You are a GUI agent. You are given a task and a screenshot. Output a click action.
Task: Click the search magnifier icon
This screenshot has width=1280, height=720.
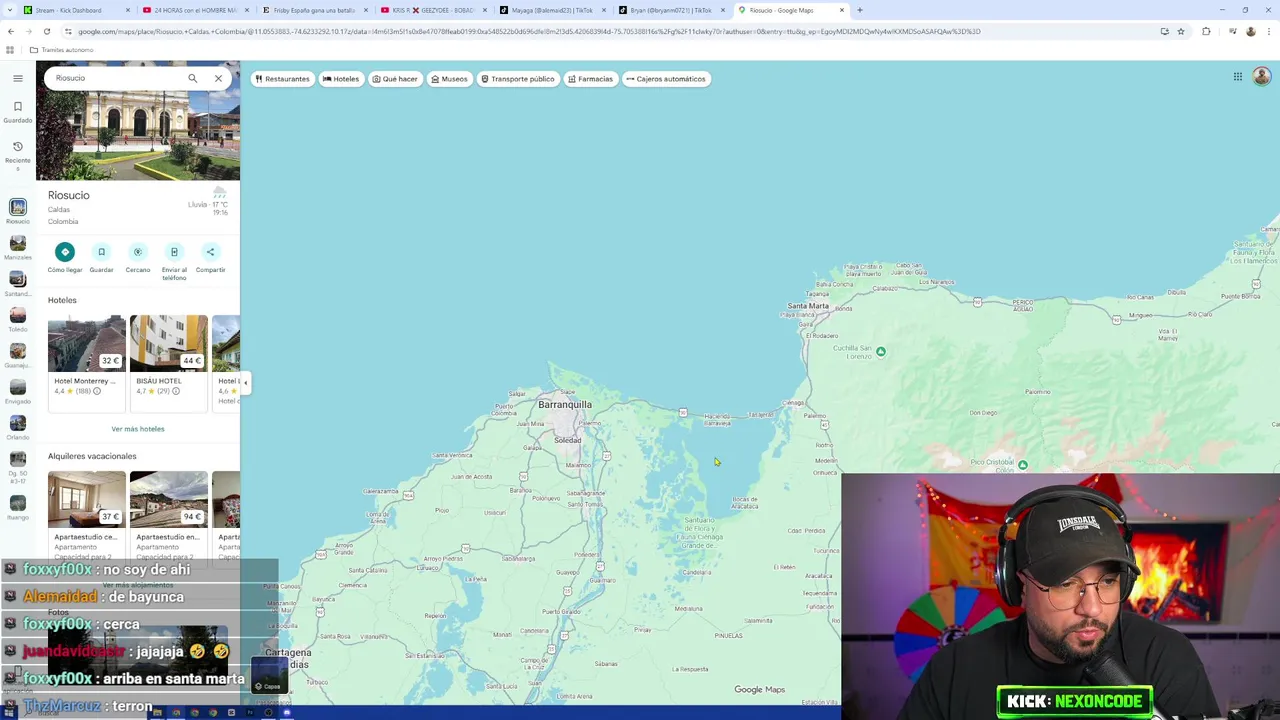[193, 78]
